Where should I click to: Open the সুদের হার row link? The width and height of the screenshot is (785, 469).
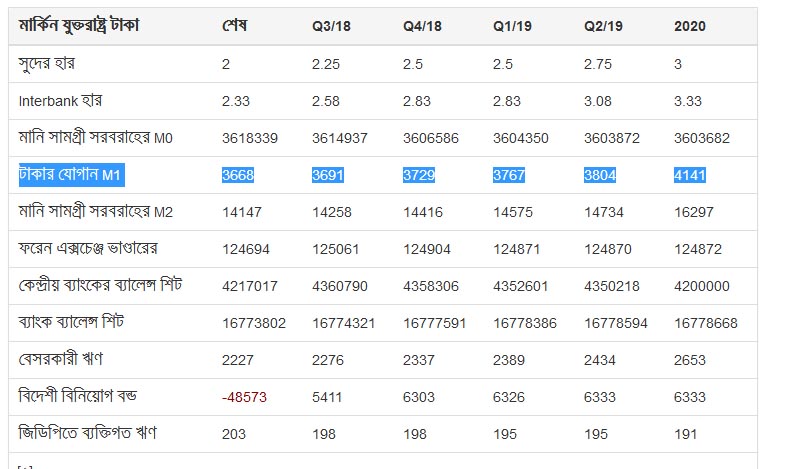coord(47,64)
